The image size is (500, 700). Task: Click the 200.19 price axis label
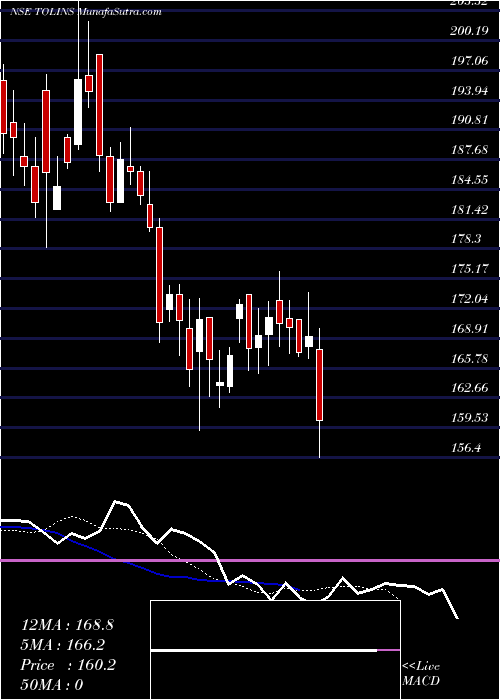point(470,30)
